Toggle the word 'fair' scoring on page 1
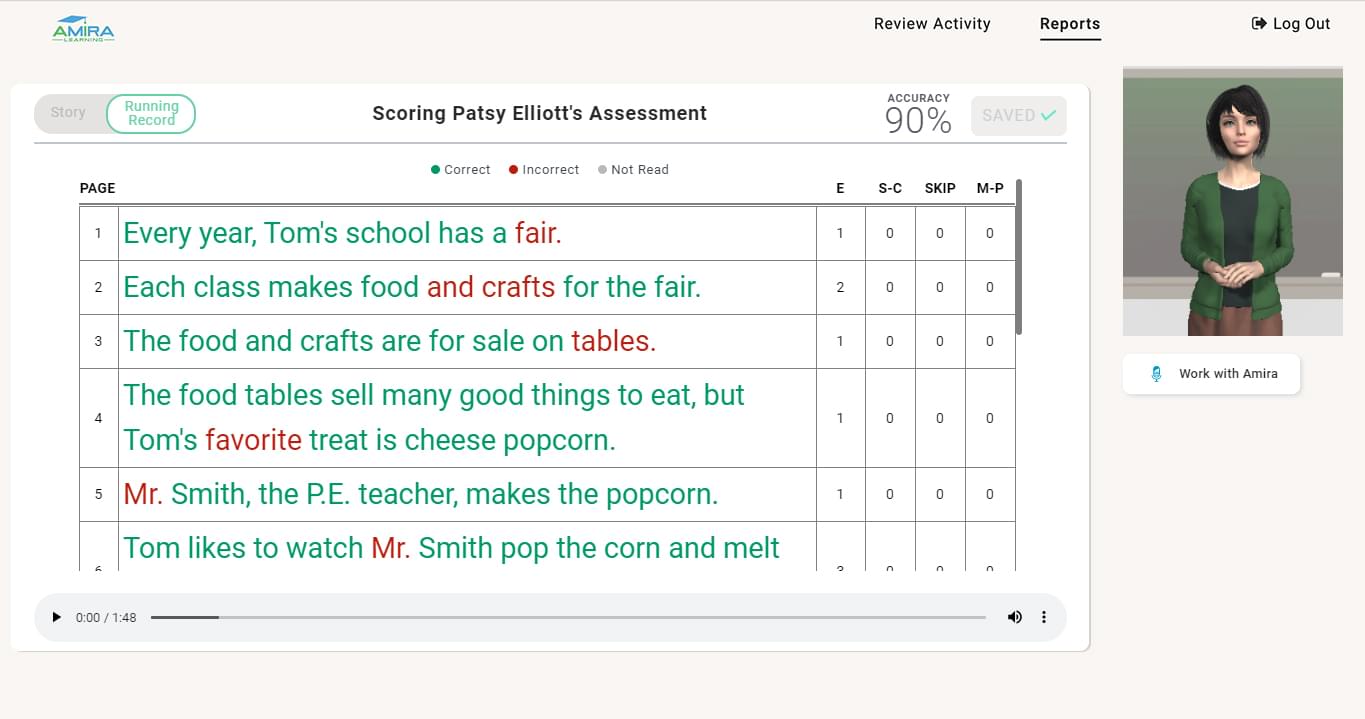Screen dimensions: 1365x719 click(536, 234)
